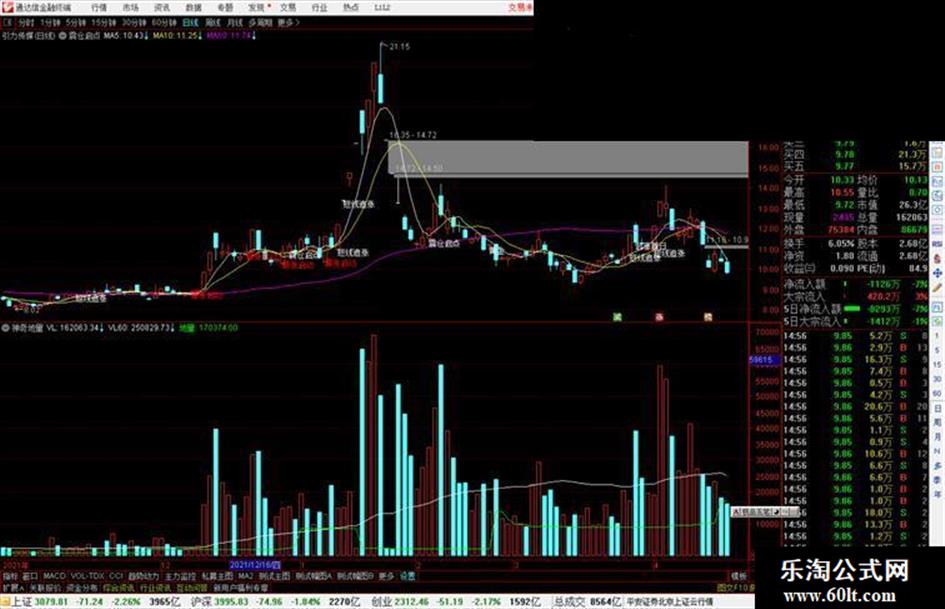Image resolution: width=945 pixels, height=609 pixels.
Task: Click the 沪深 index in the status bar
Action: (201, 602)
